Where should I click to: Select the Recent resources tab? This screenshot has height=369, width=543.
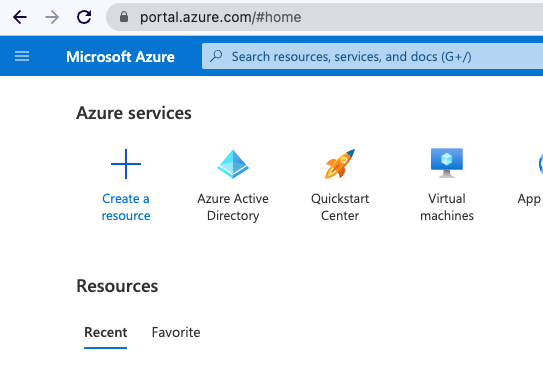click(x=106, y=332)
